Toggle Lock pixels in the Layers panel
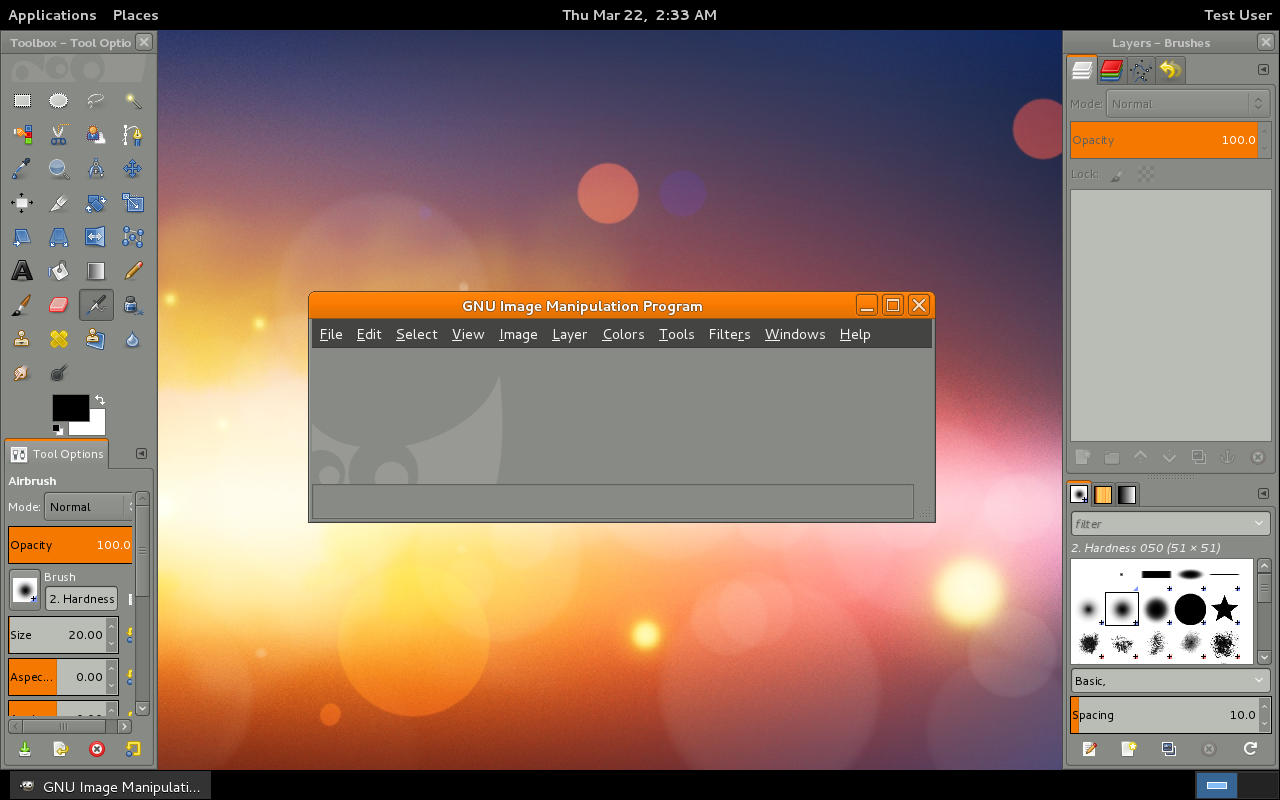Image resolution: width=1280 pixels, height=800 pixels. click(1114, 173)
